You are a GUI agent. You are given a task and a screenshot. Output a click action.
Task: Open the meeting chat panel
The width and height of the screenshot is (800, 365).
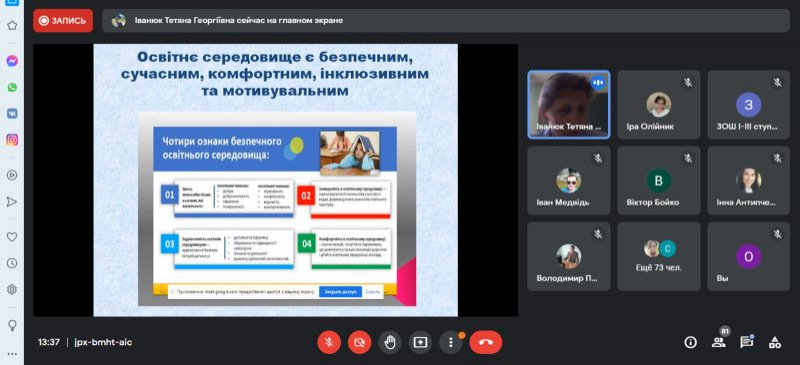pos(747,342)
